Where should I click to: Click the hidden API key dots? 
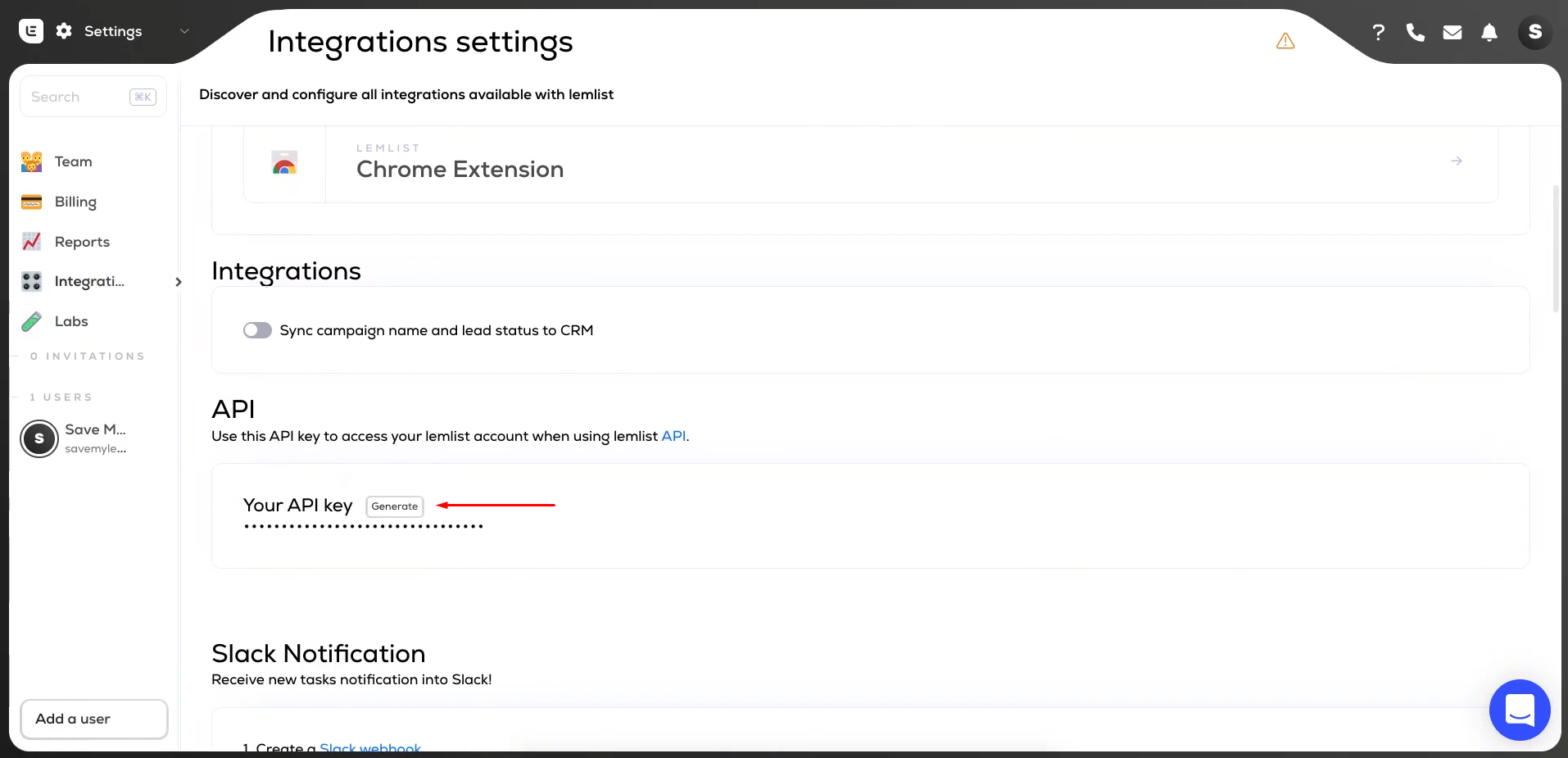[x=364, y=526]
